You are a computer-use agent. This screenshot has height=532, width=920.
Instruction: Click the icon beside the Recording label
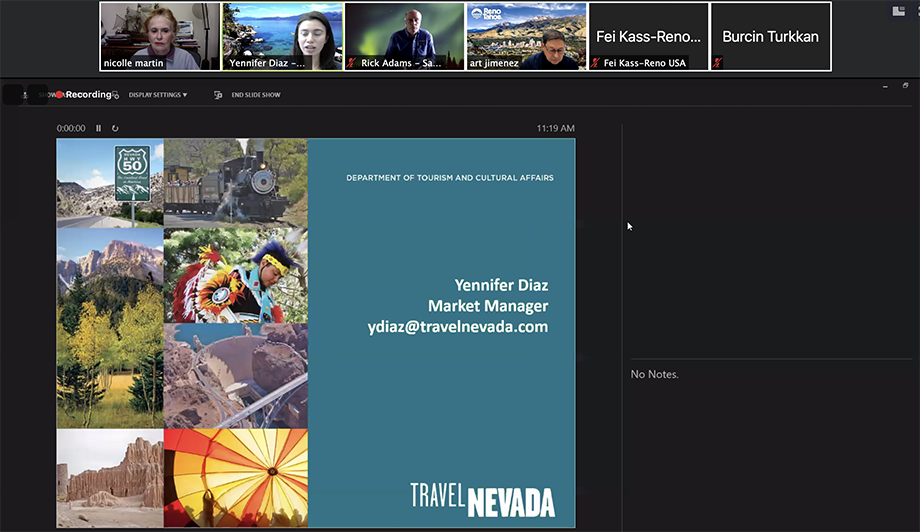116,95
